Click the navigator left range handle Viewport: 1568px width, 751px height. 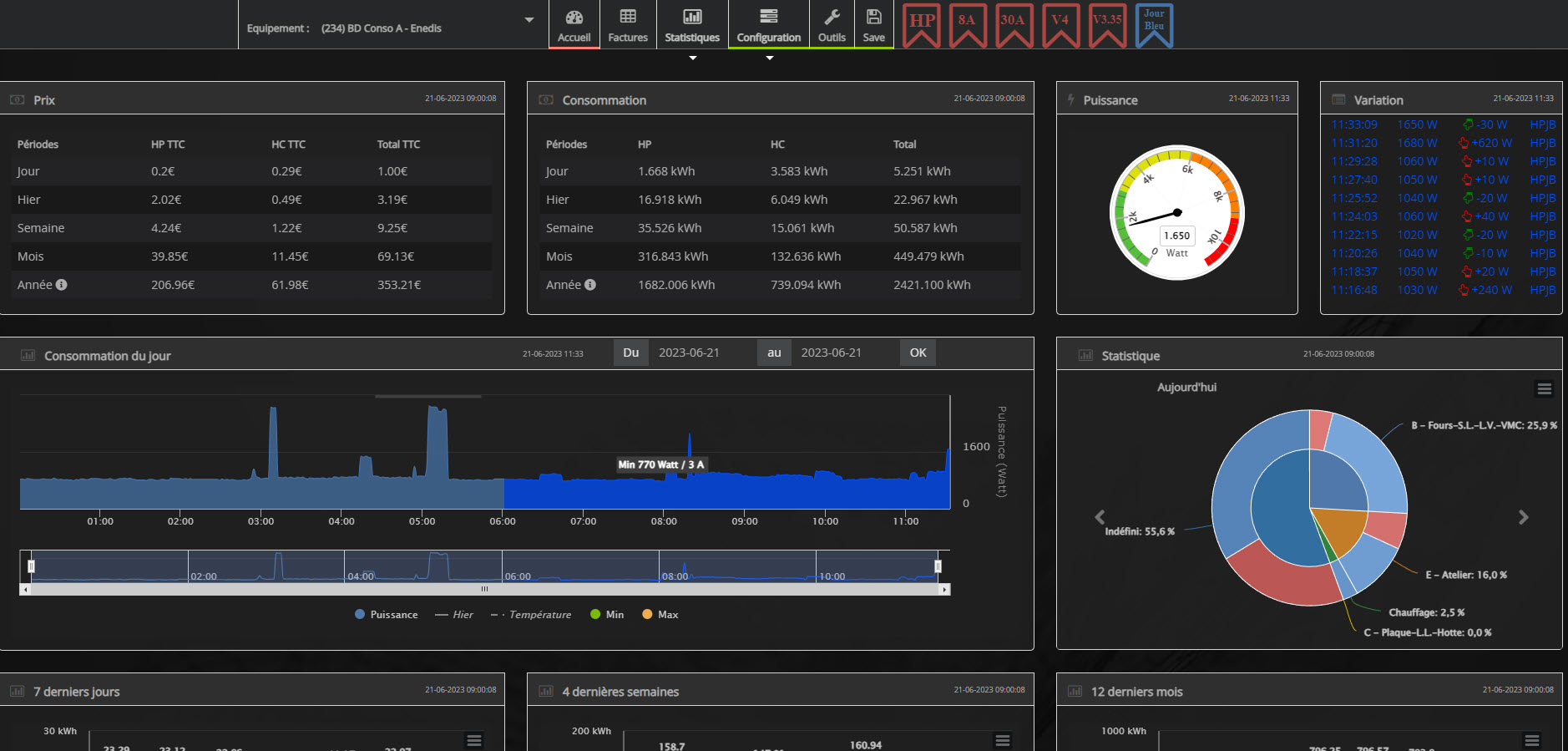tap(31, 566)
